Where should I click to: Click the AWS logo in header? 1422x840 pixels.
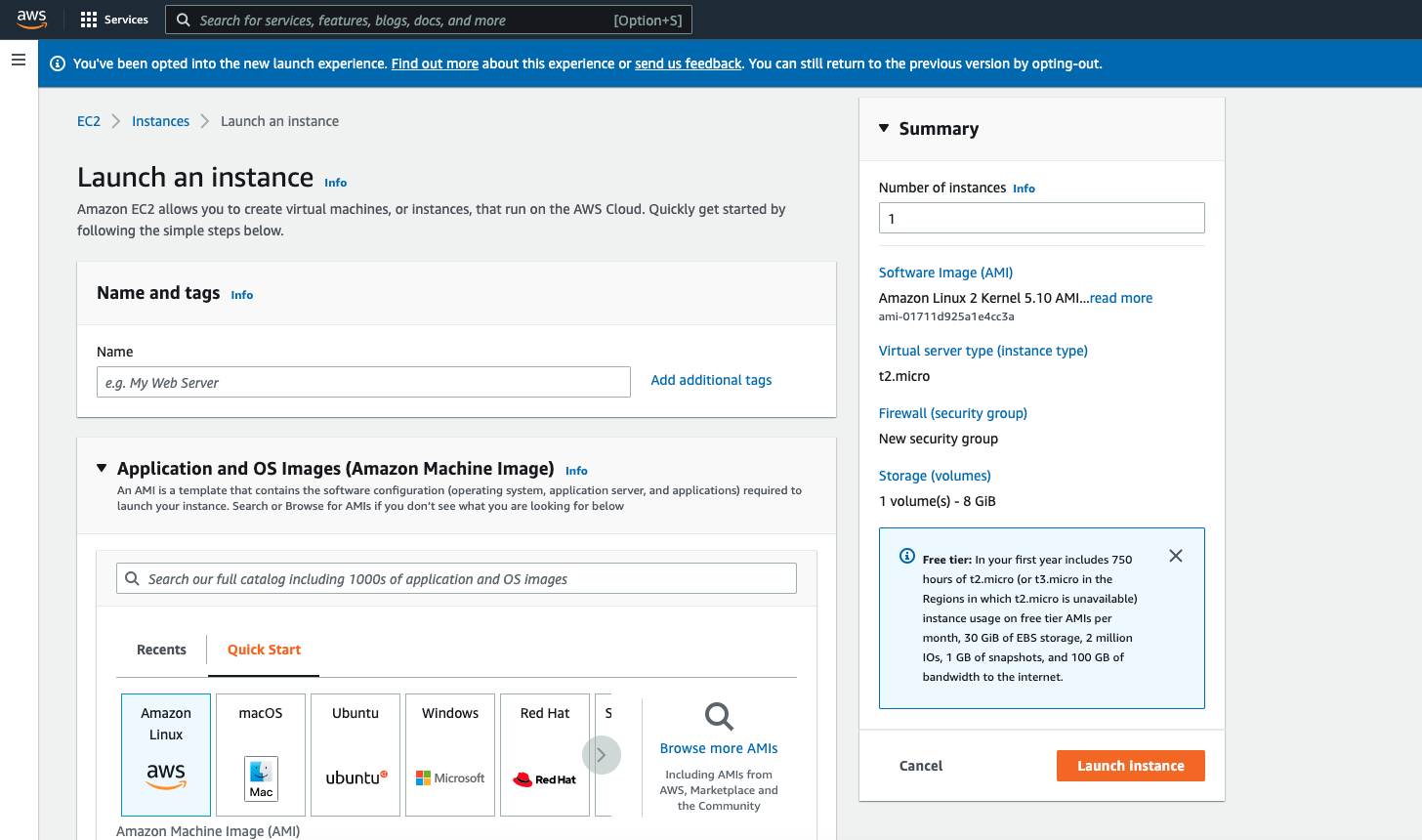point(31,20)
